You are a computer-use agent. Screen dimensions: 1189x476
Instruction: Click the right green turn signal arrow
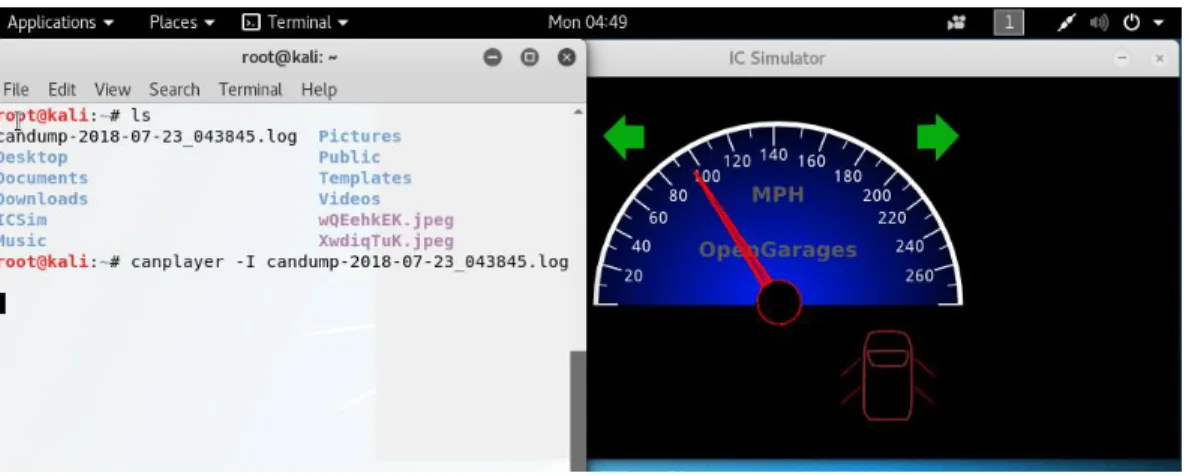[937, 137]
